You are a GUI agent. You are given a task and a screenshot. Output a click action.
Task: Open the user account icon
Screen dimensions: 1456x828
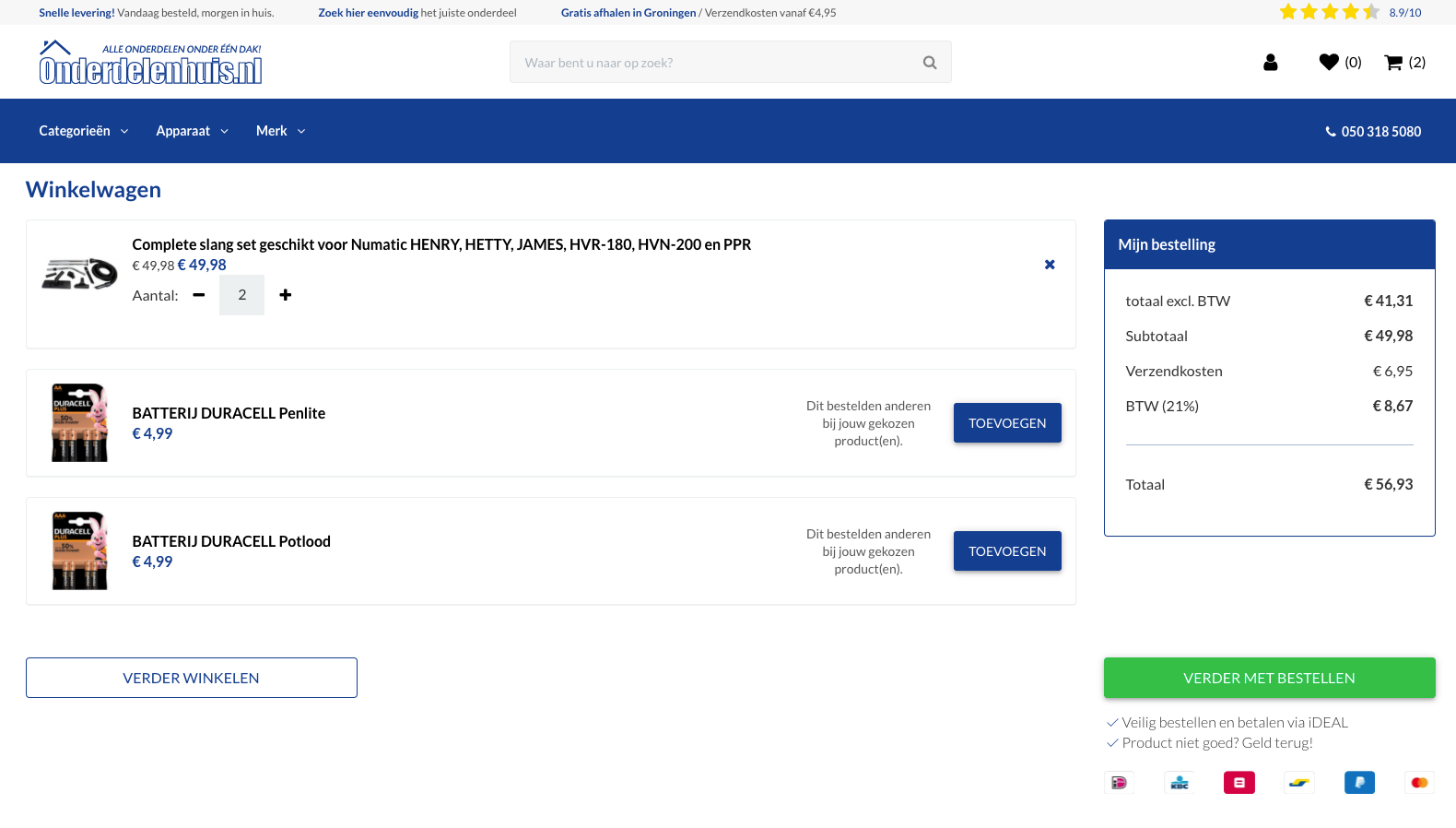[1270, 63]
